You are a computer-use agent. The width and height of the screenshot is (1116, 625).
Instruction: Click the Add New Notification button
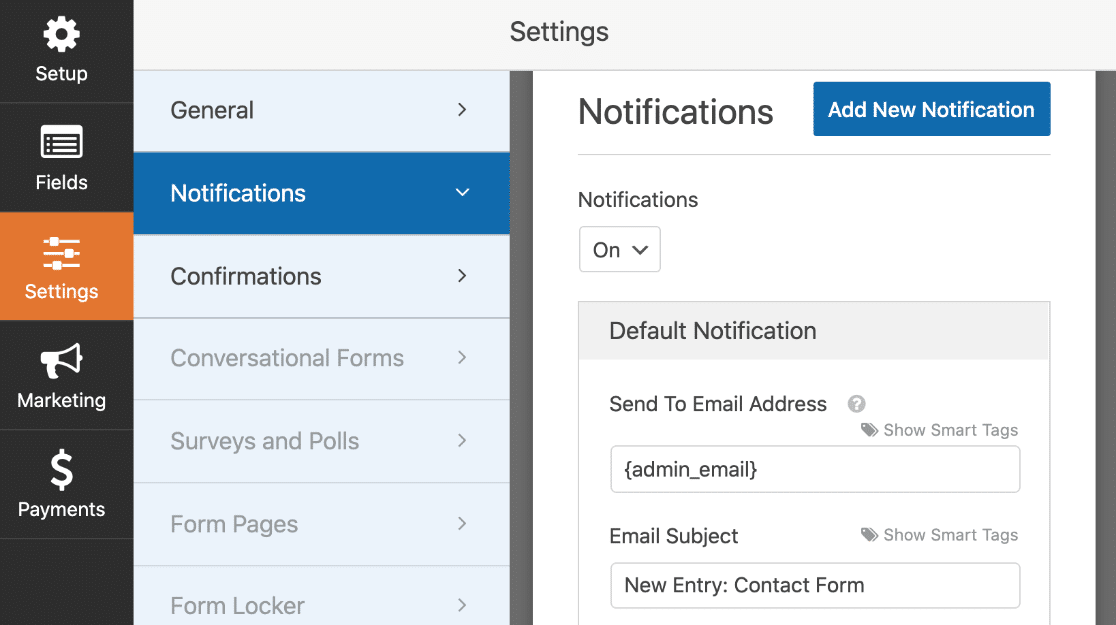(931, 110)
